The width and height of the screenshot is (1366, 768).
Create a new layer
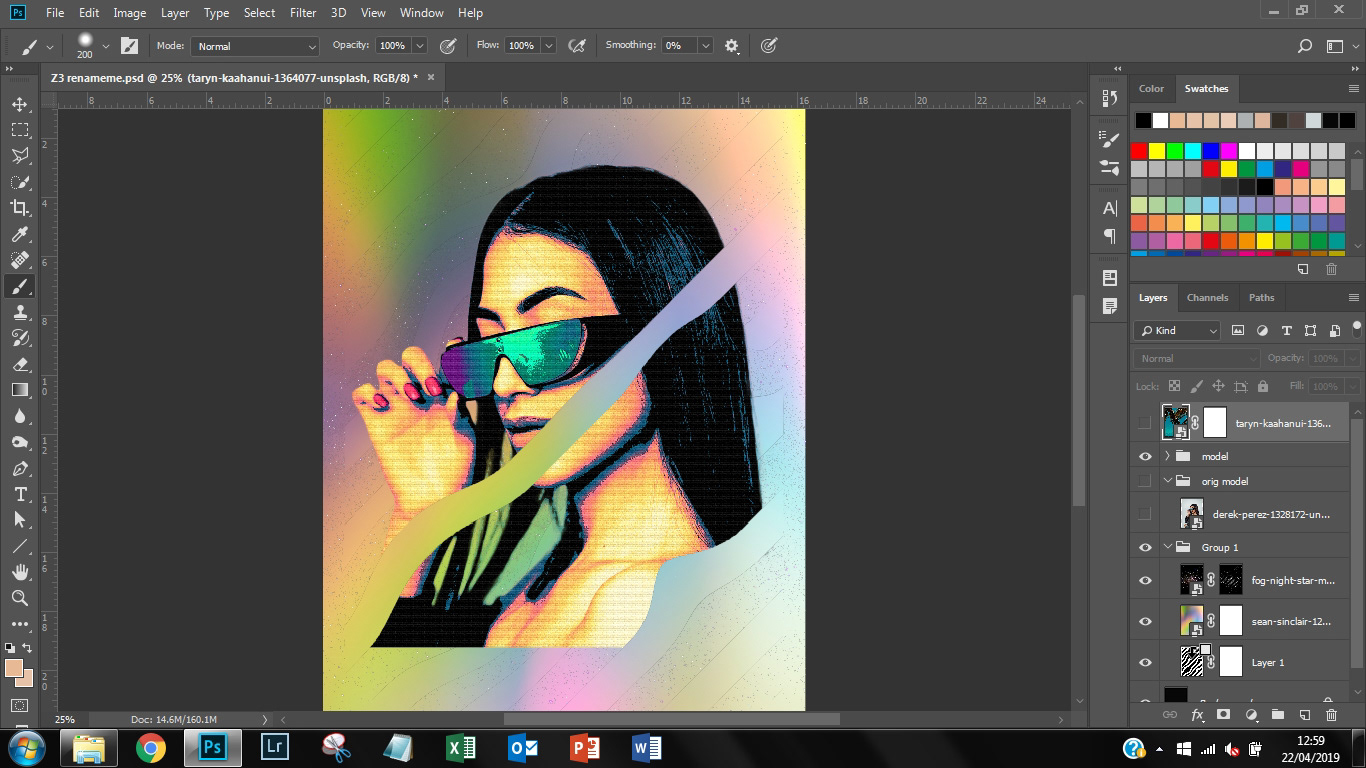click(1304, 715)
